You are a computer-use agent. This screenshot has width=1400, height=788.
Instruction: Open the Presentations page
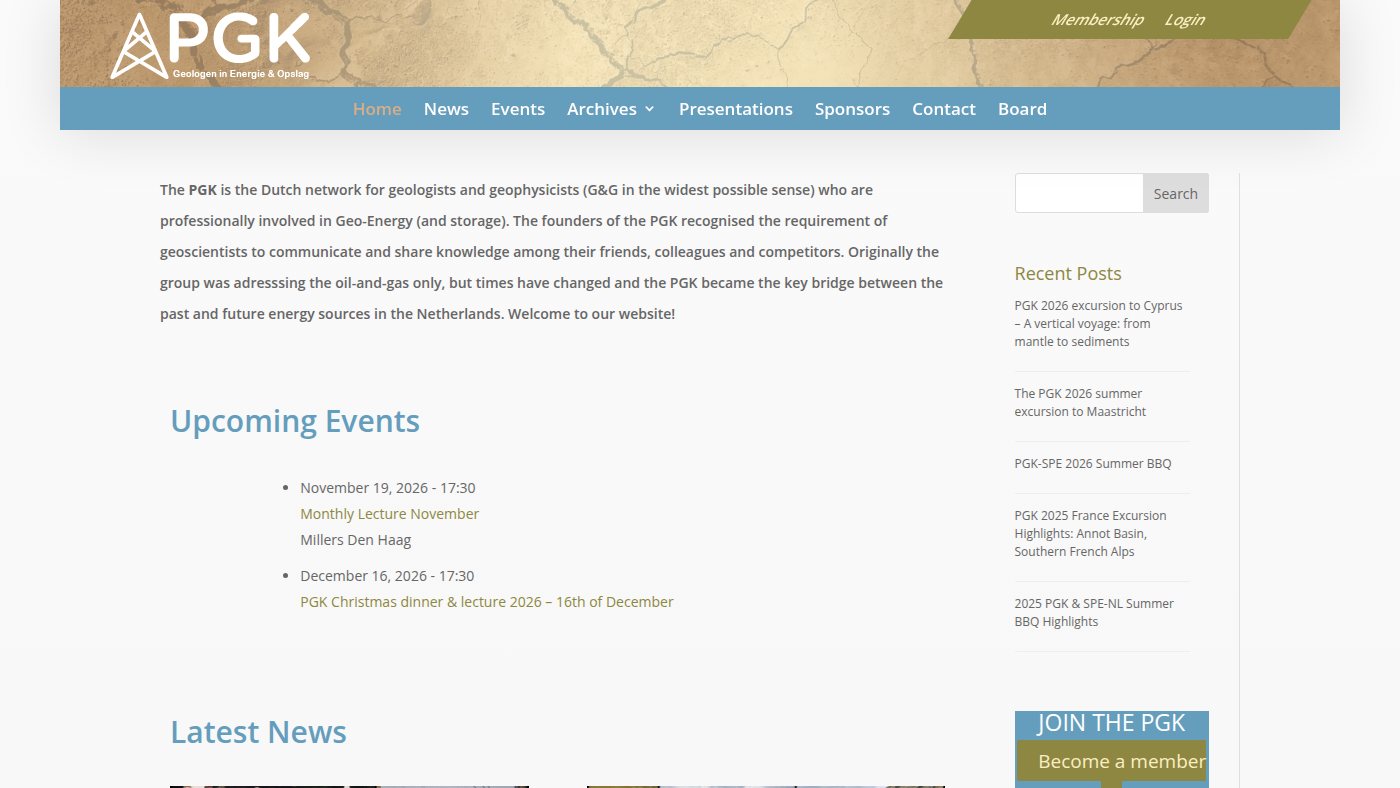(736, 109)
